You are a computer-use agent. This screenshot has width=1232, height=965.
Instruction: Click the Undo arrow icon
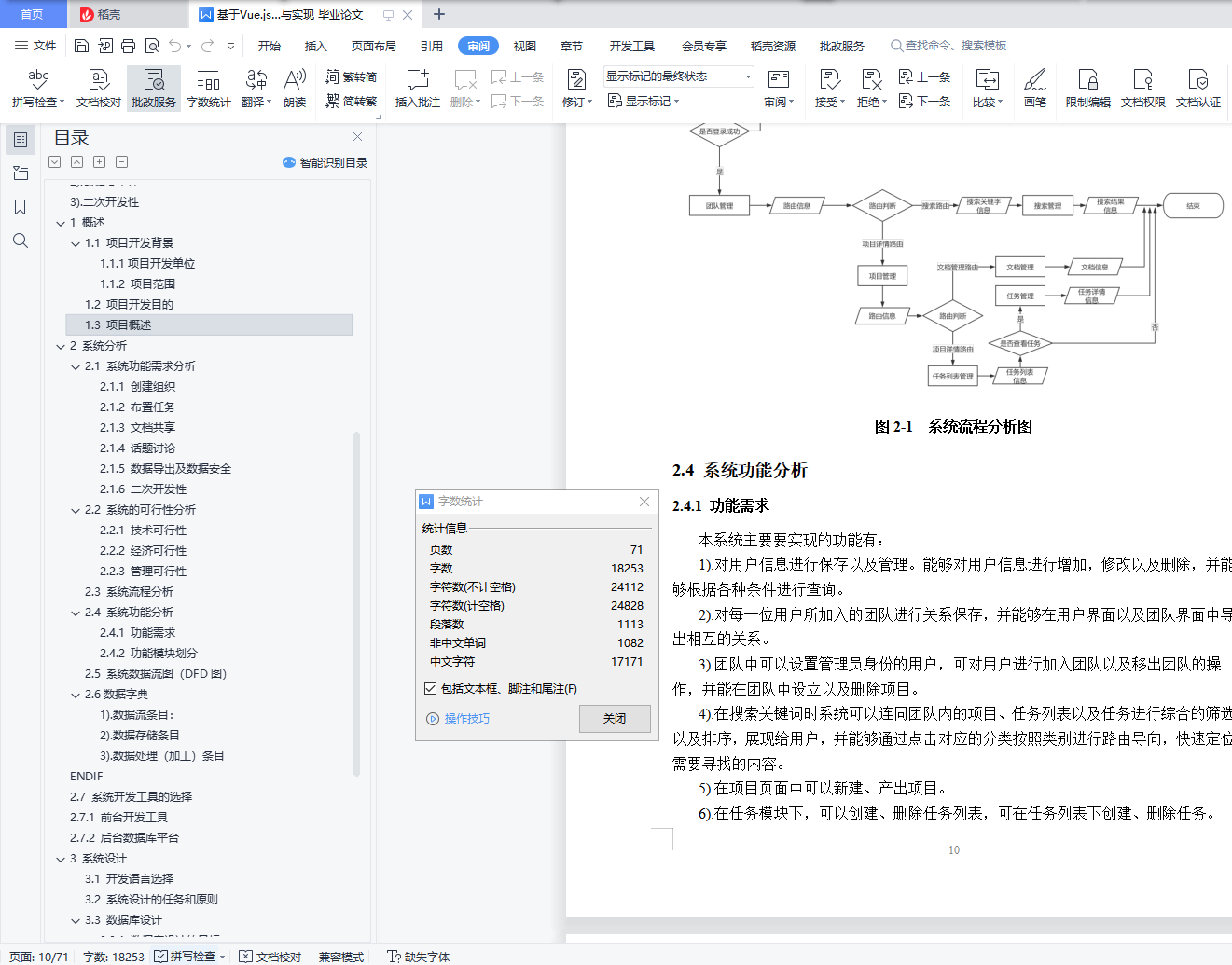pos(175,46)
